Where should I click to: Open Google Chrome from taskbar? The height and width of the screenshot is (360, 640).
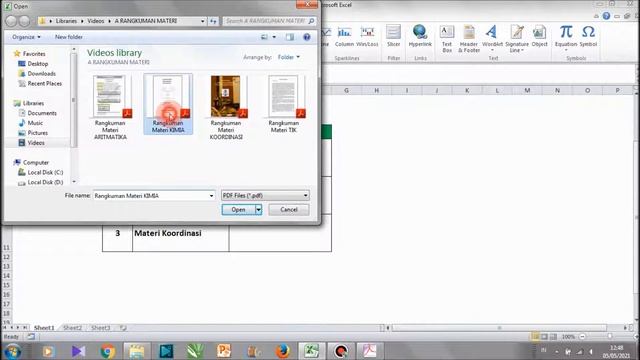click(x=108, y=351)
